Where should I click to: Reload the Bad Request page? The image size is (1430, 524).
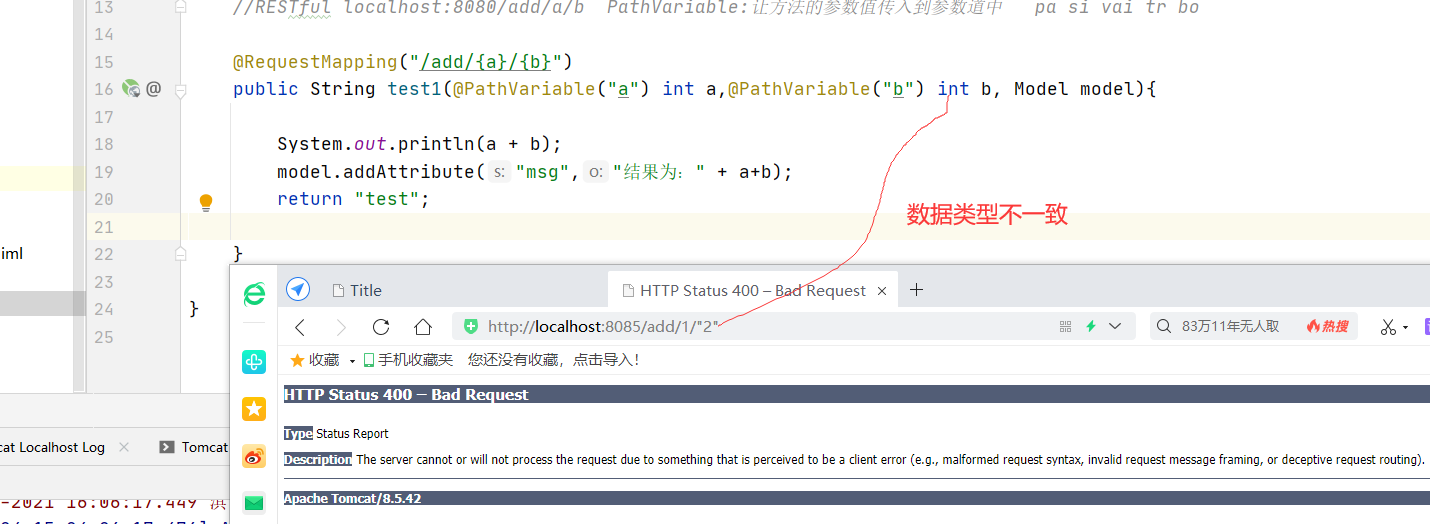[381, 327]
